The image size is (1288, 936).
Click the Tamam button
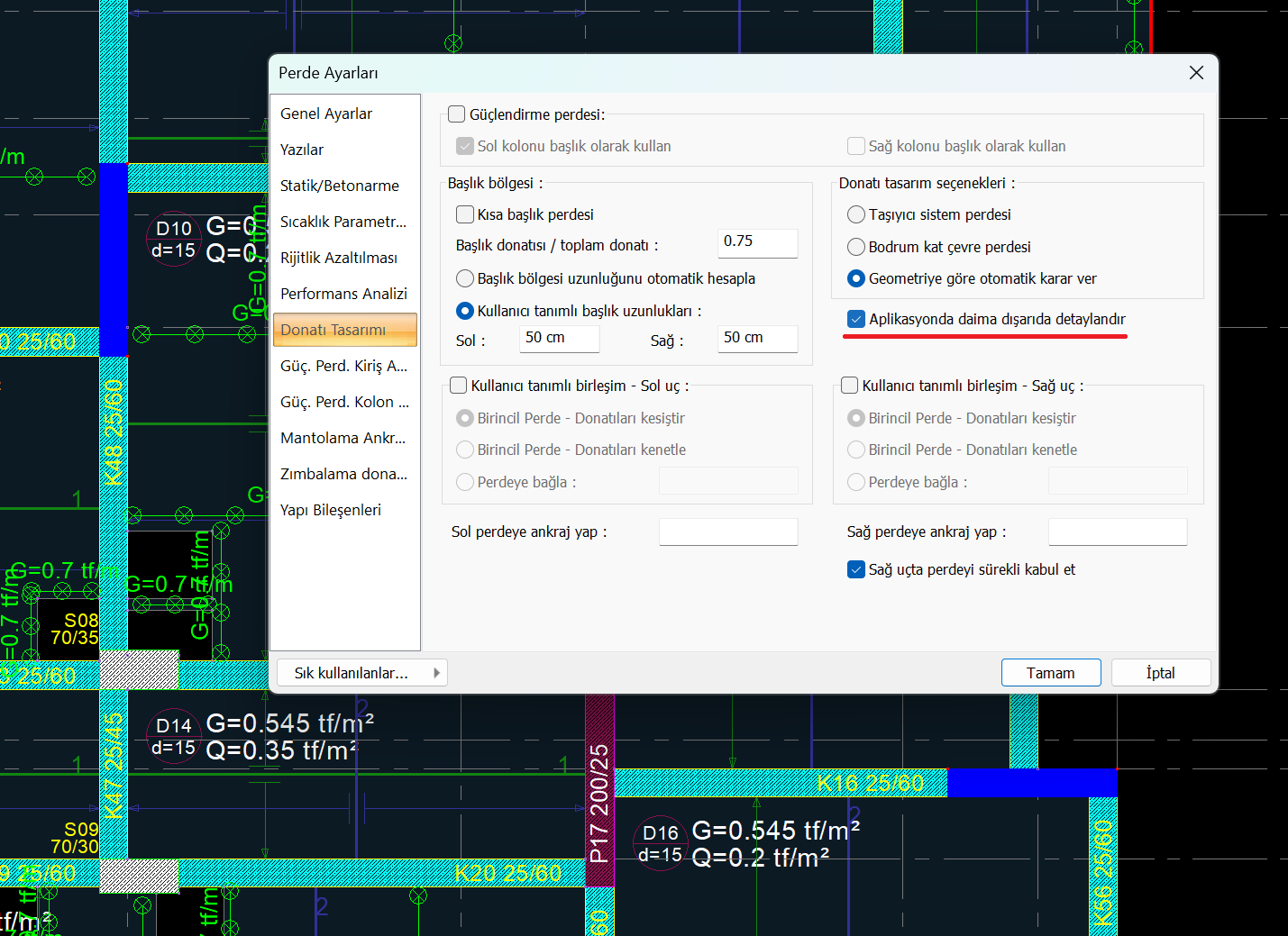click(1050, 673)
